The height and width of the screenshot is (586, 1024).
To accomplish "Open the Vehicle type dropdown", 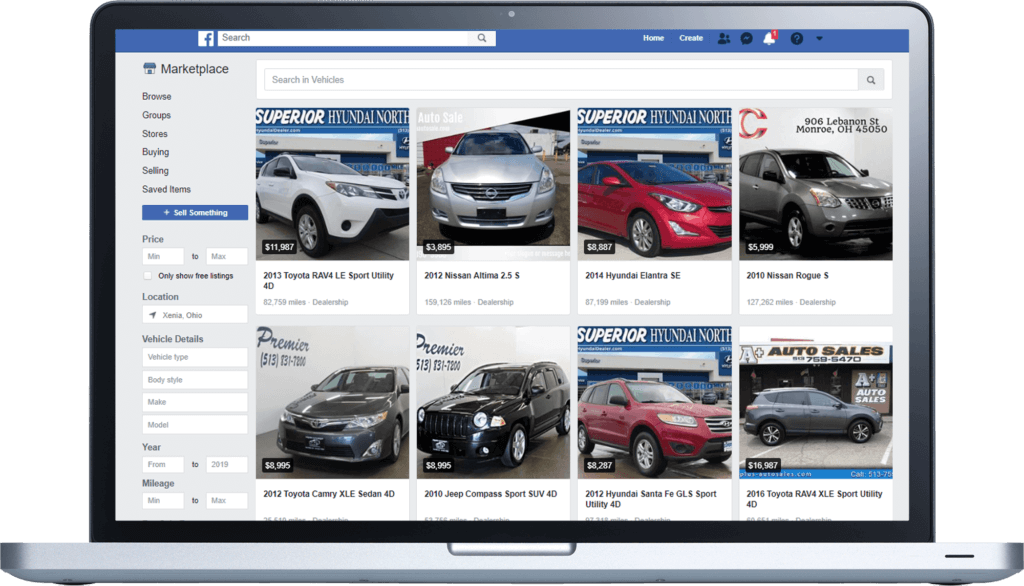I will click(x=195, y=357).
